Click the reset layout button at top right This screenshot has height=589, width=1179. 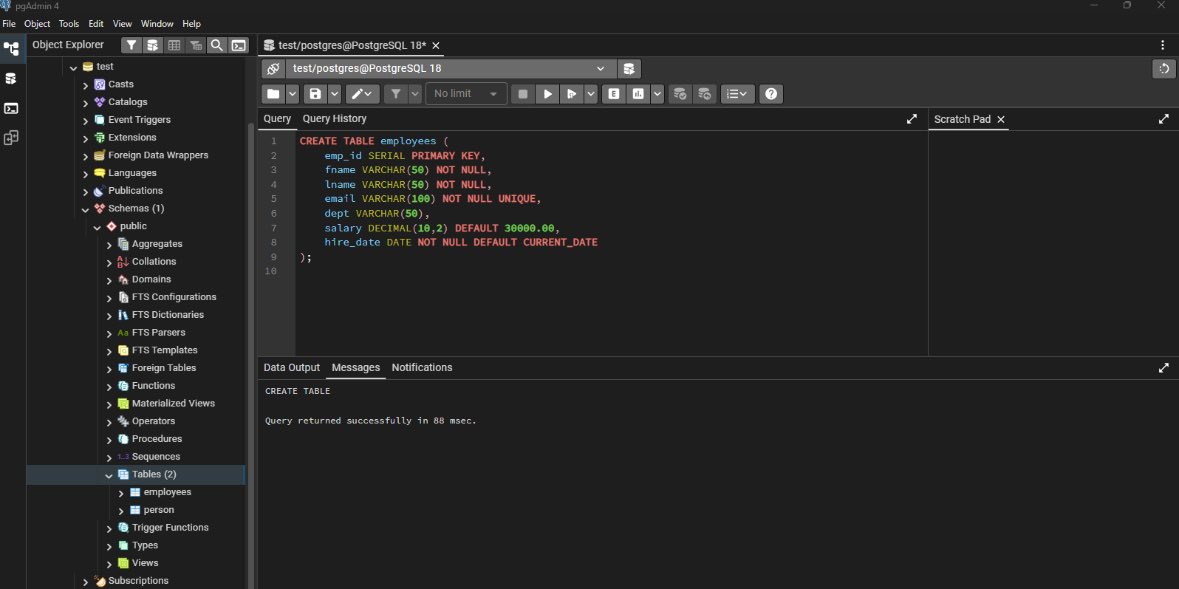coord(1164,68)
